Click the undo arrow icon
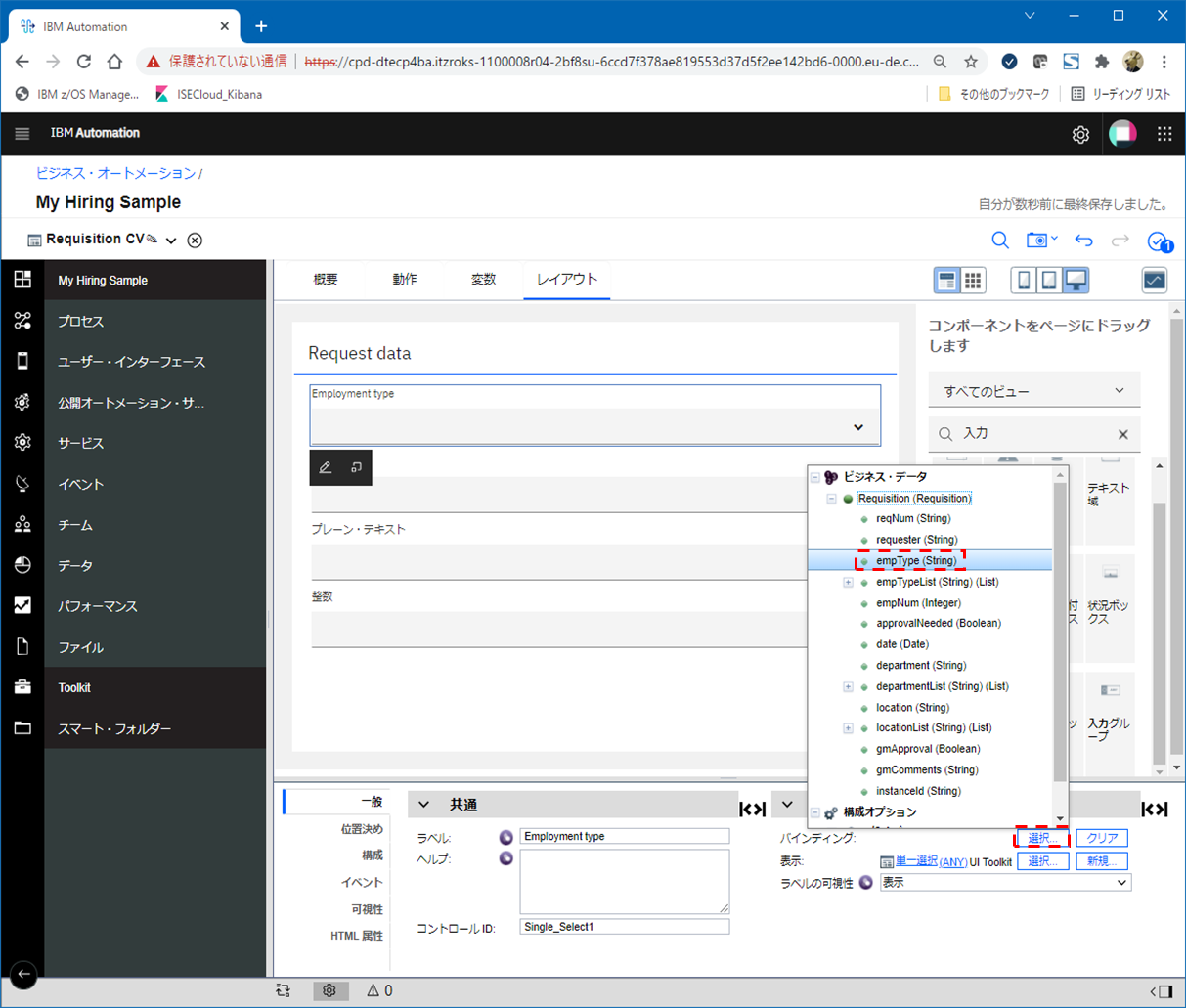The image size is (1186, 1008). [1083, 240]
